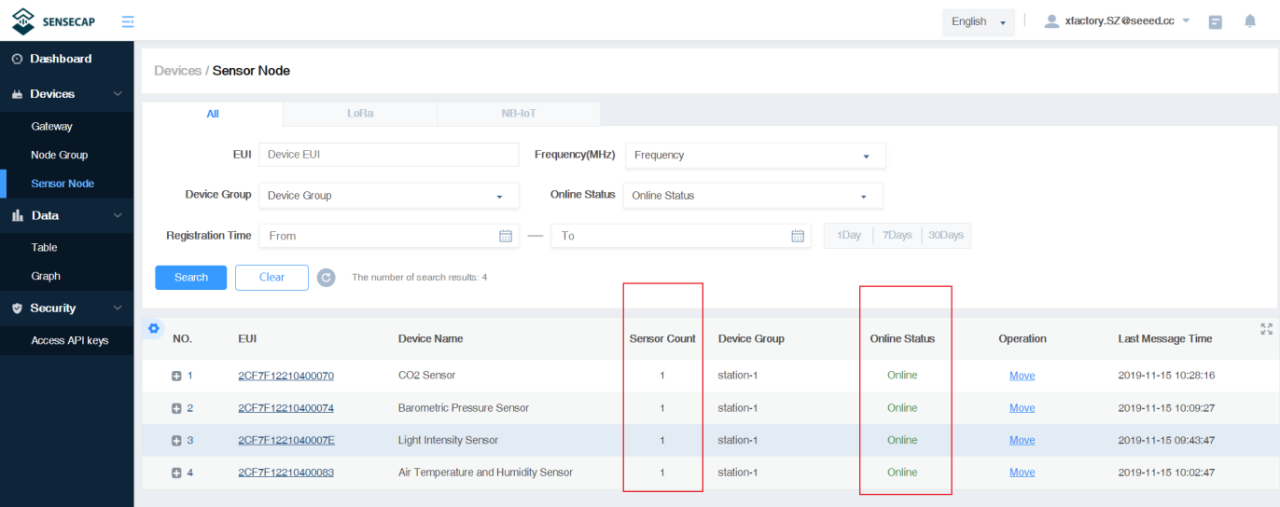Click Online status of Light Intensity Sensor

coord(902,440)
